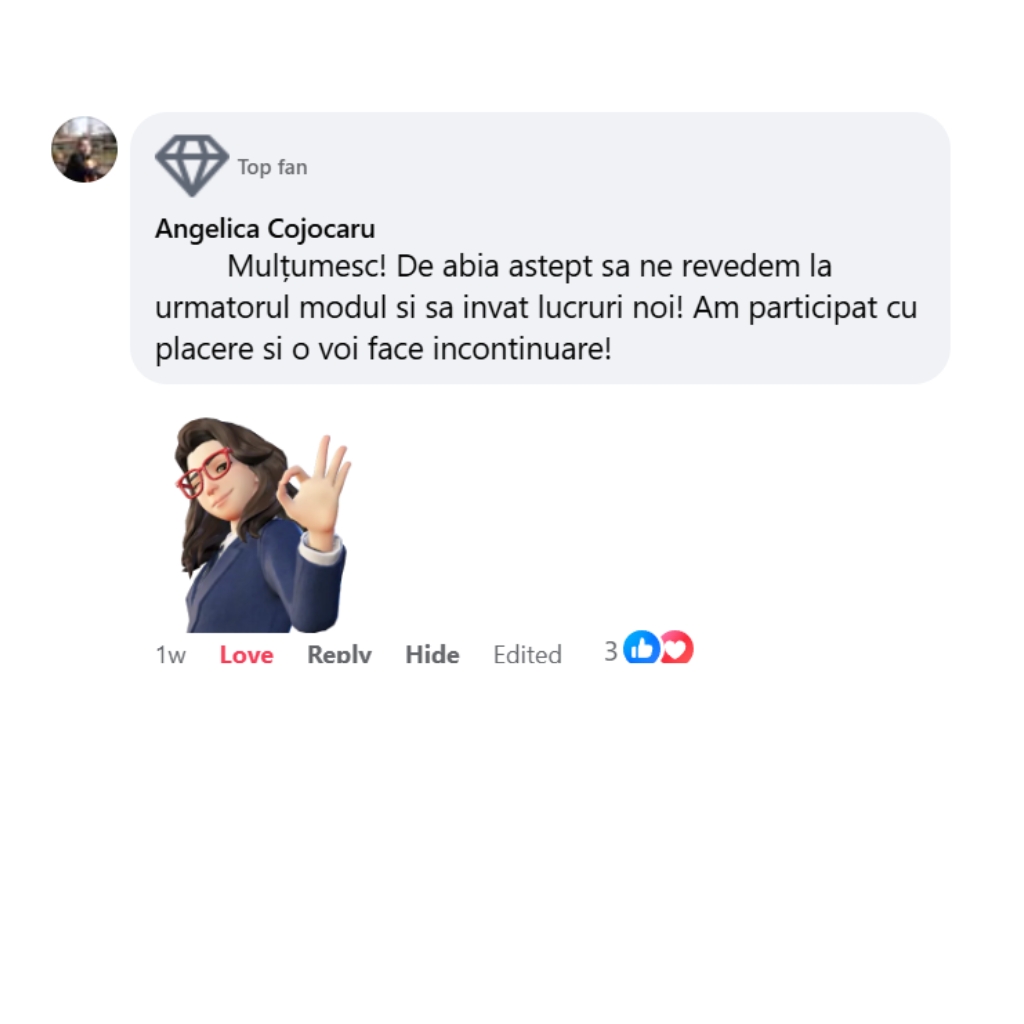
Task: Click the blue thumbs-up reaction icon
Action: coord(641,648)
